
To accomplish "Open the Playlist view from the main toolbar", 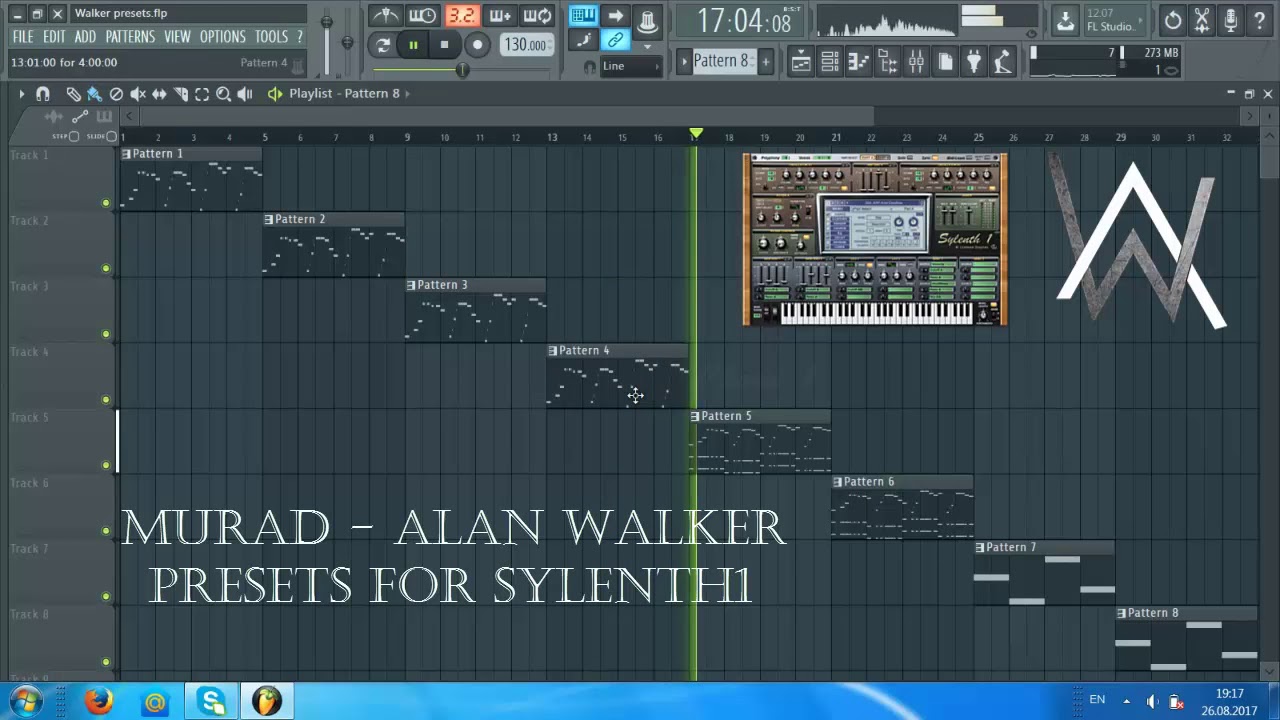I will (801, 62).
